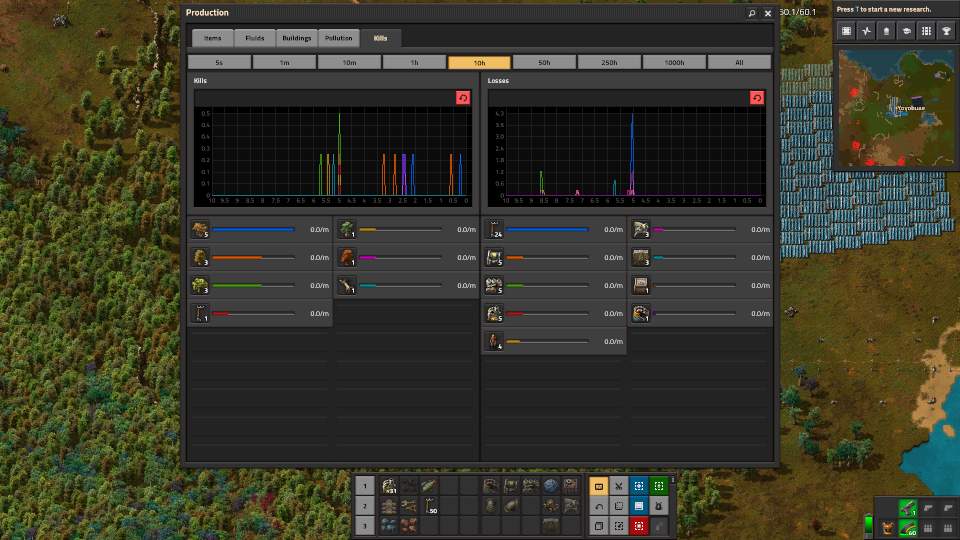Image resolution: width=960 pixels, height=540 pixels.
Task: Switch to the Items tab
Action: point(212,38)
